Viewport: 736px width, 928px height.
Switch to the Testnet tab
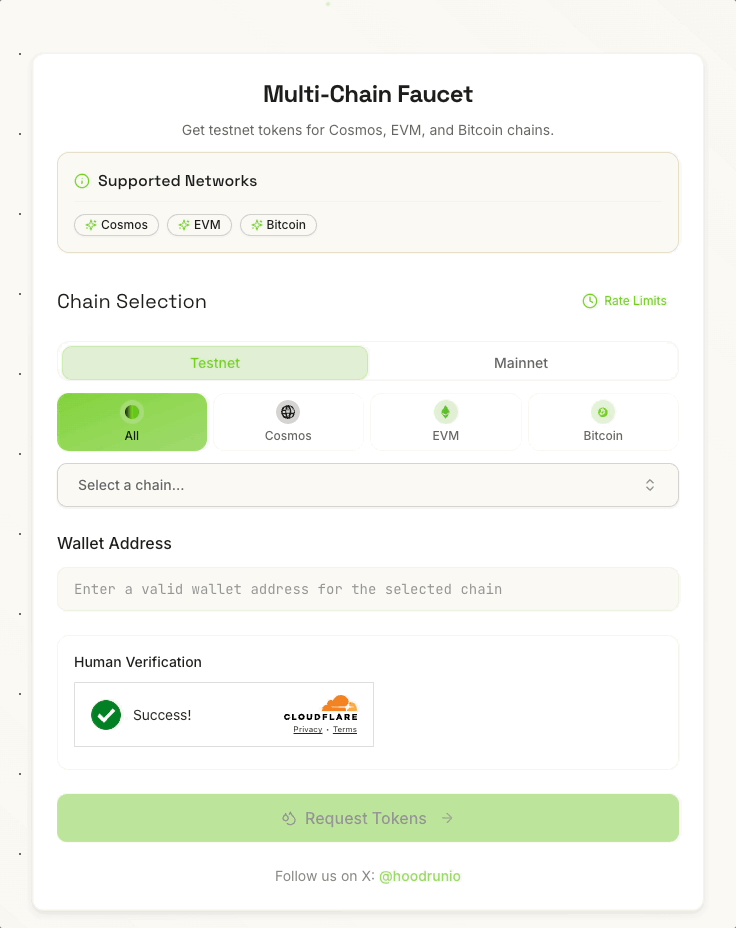[214, 361]
